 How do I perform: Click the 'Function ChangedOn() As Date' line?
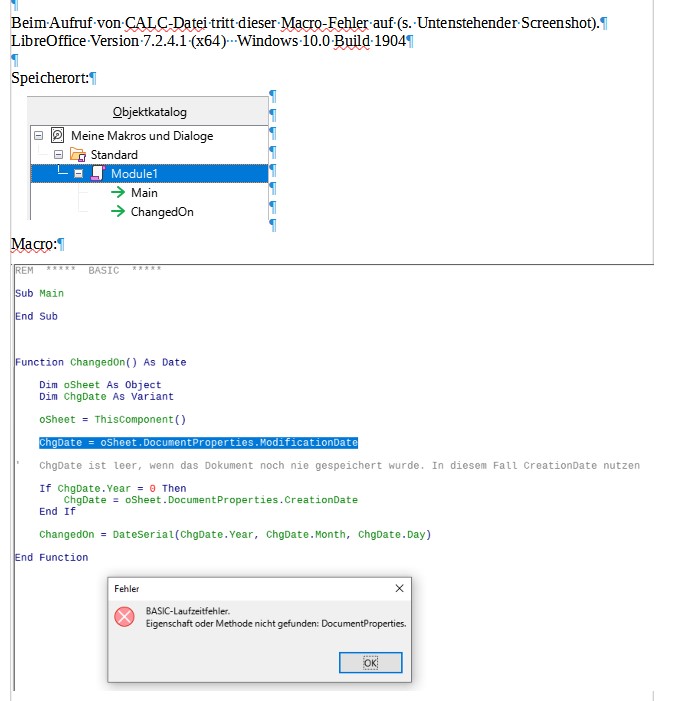101,362
